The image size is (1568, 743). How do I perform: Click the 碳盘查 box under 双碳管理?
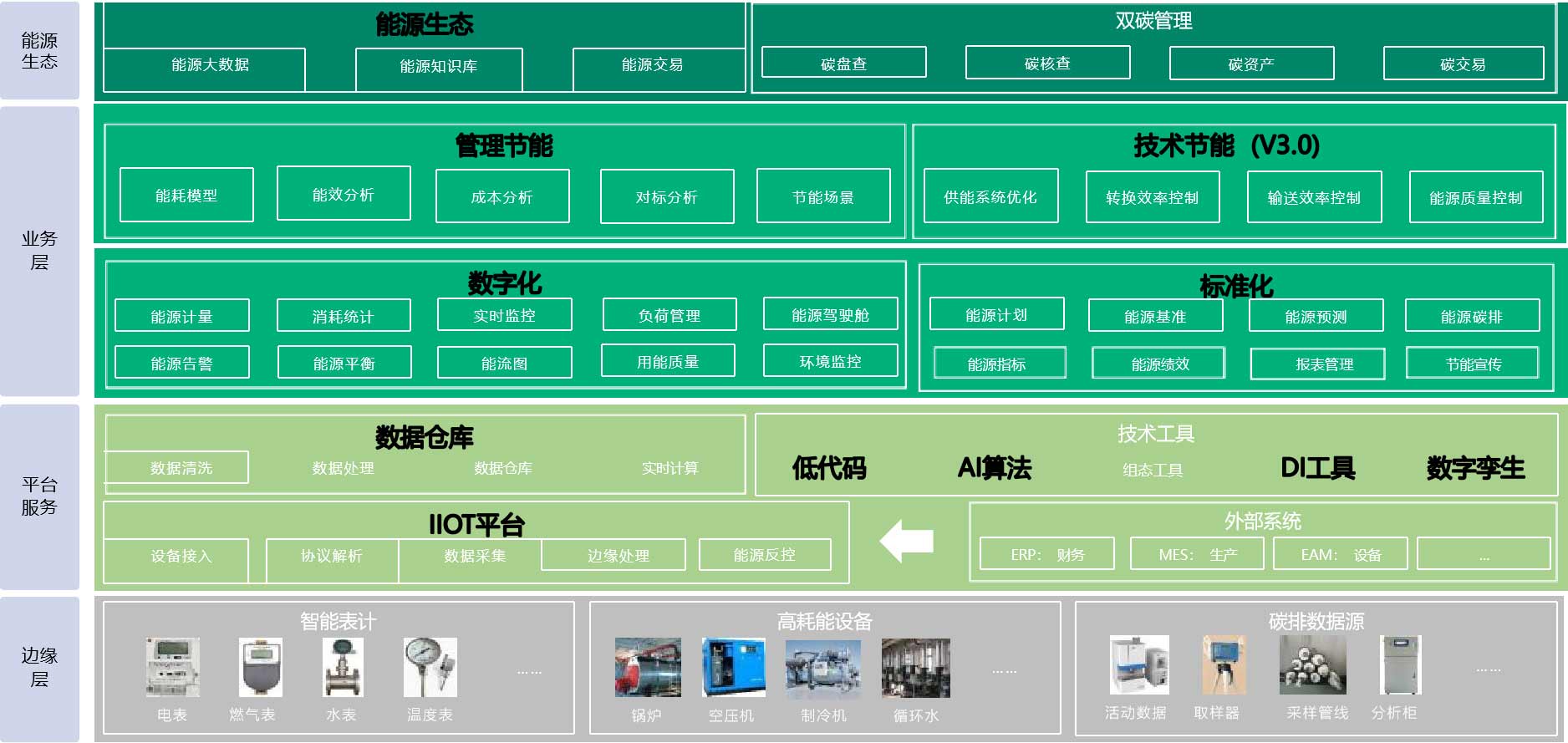pos(843,63)
